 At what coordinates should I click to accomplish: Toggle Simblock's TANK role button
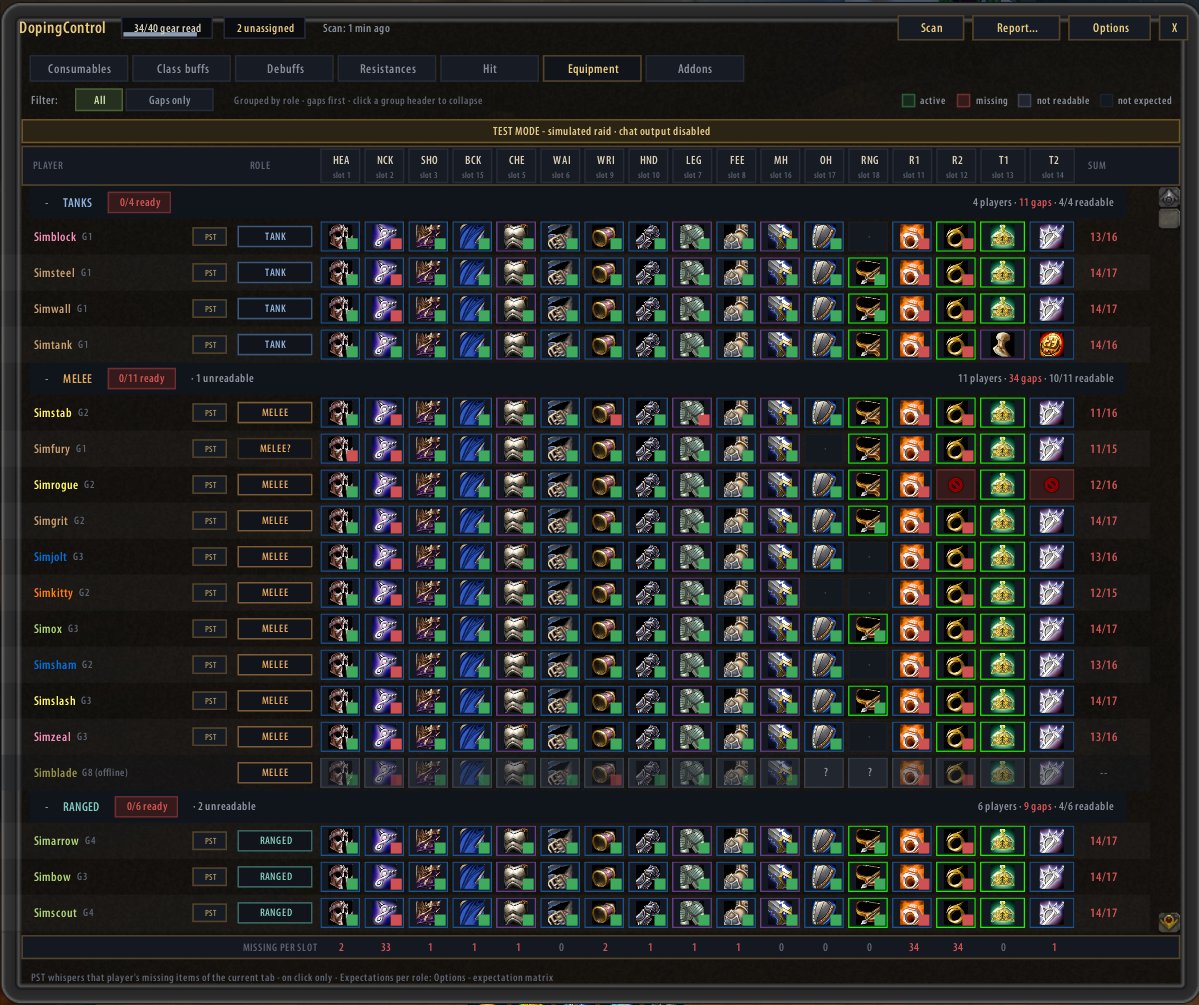[x=275, y=237]
